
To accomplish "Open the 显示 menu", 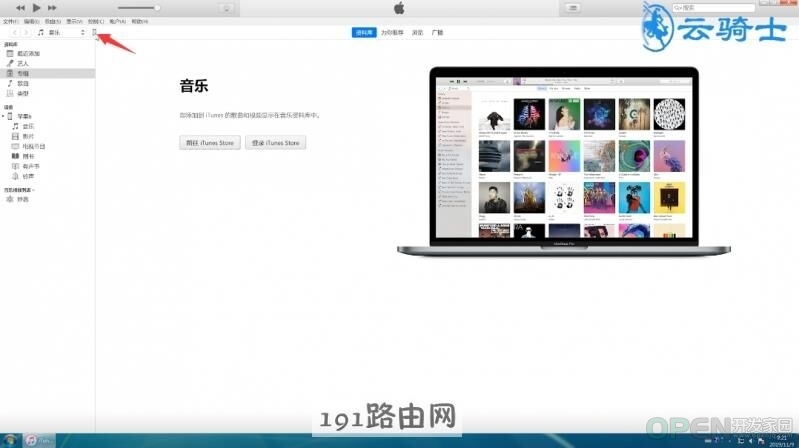I will tap(74, 21).
